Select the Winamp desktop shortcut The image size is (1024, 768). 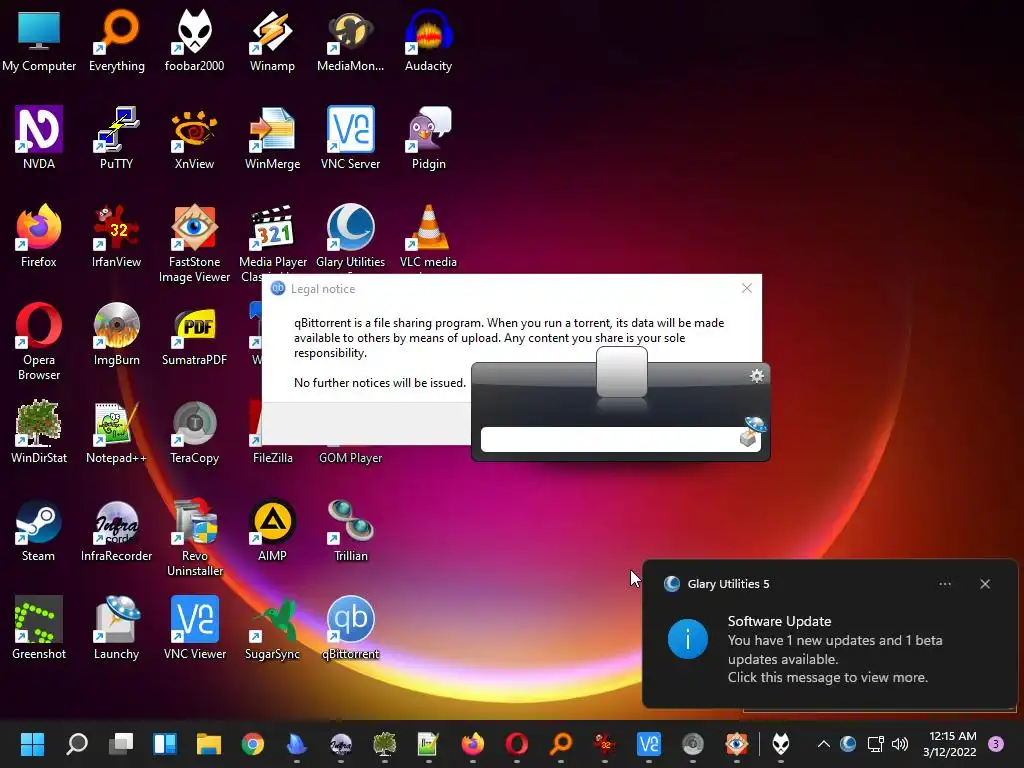click(x=272, y=39)
